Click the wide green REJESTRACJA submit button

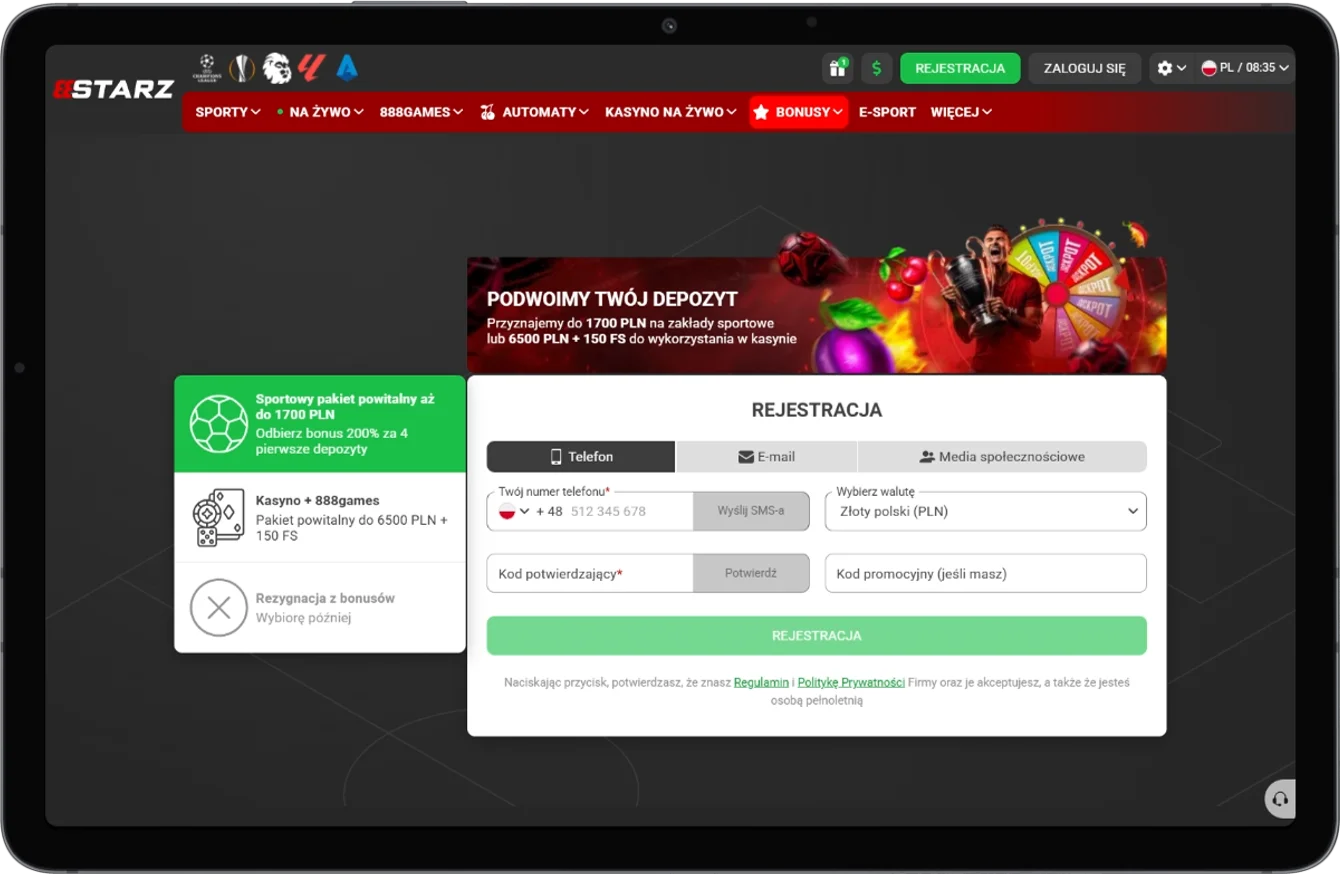[x=816, y=636]
